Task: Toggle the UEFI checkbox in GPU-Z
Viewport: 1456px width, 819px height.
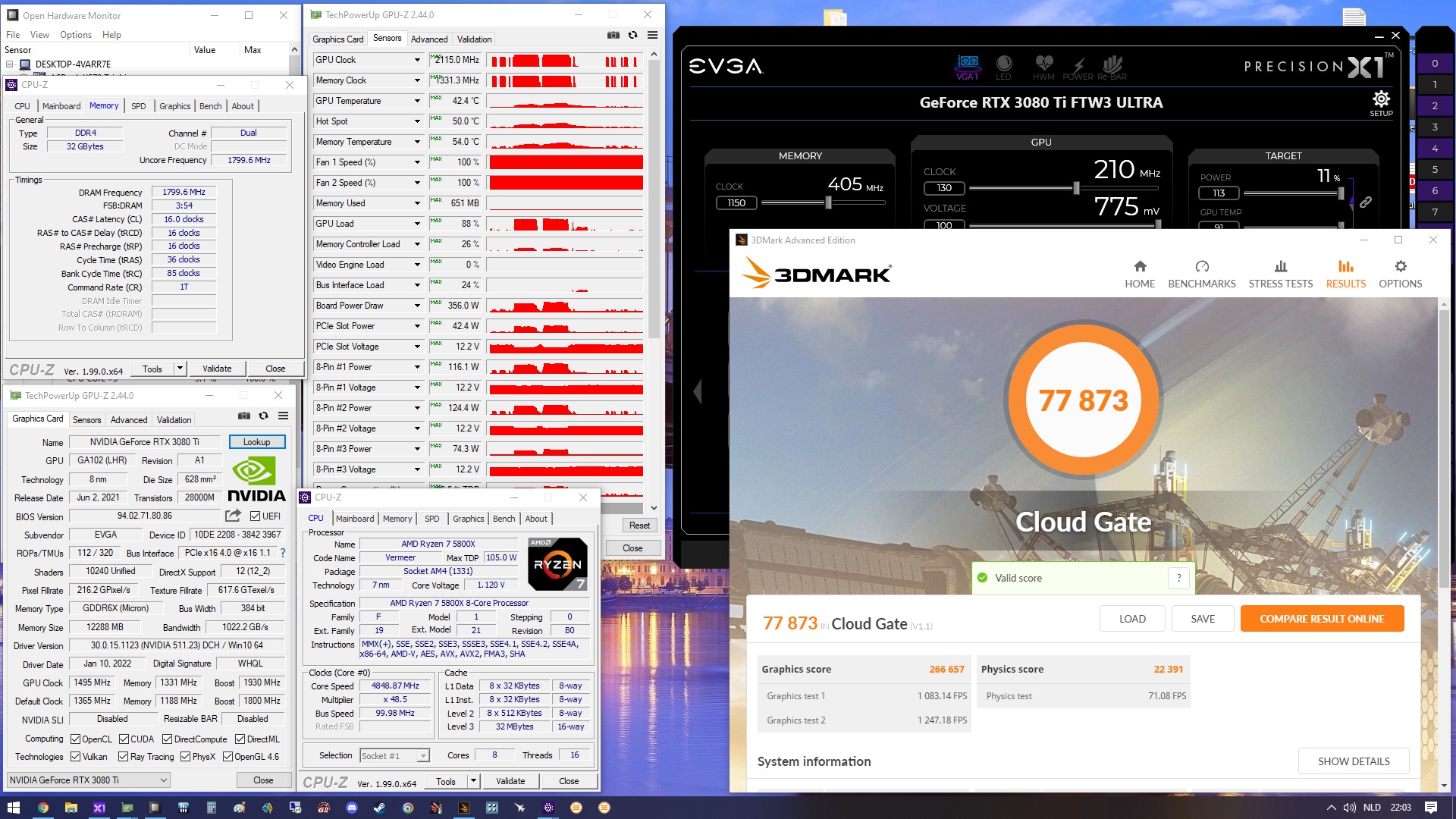Action: coord(256,516)
